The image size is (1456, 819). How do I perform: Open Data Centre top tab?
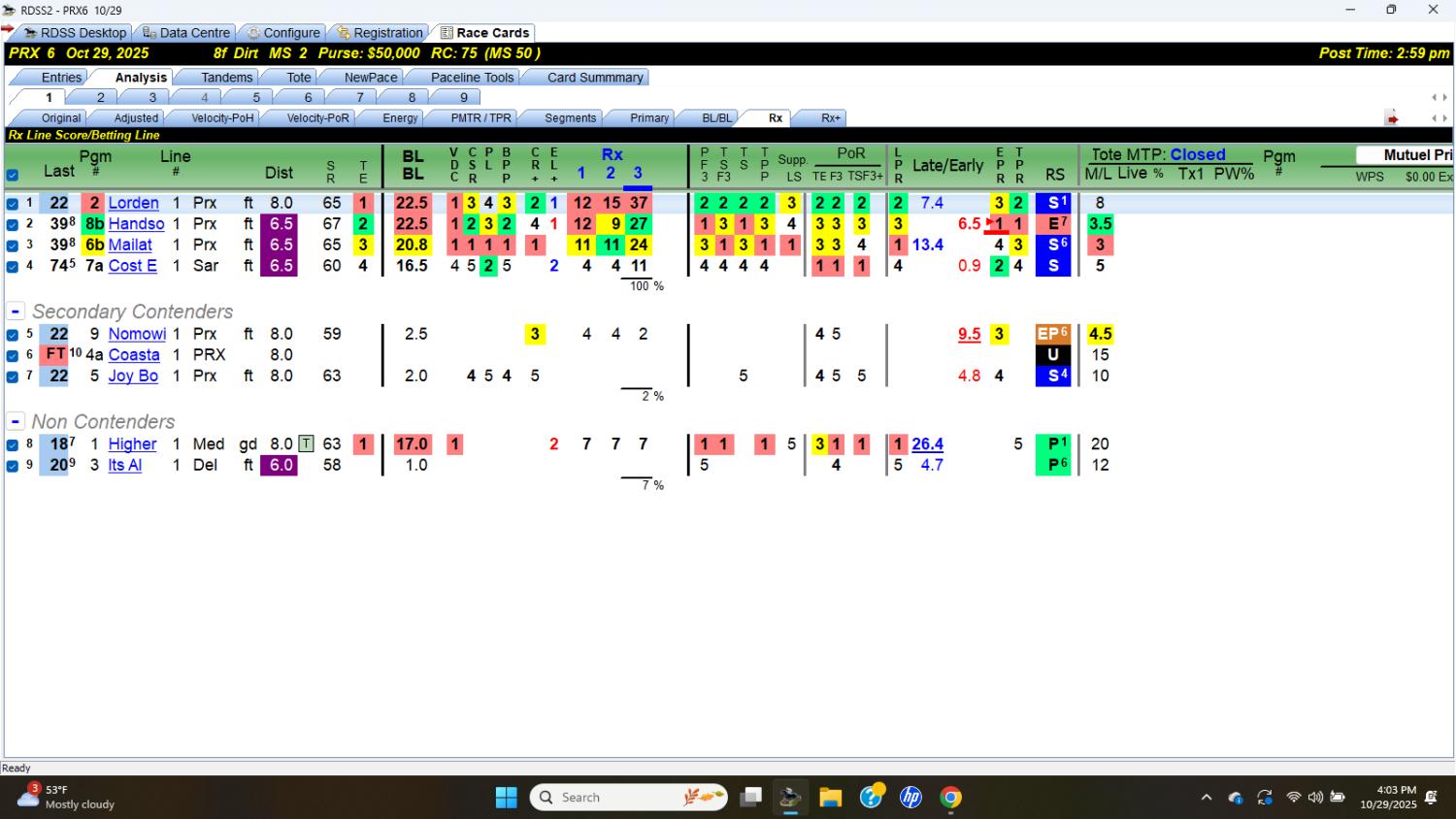pyautogui.click(x=186, y=33)
